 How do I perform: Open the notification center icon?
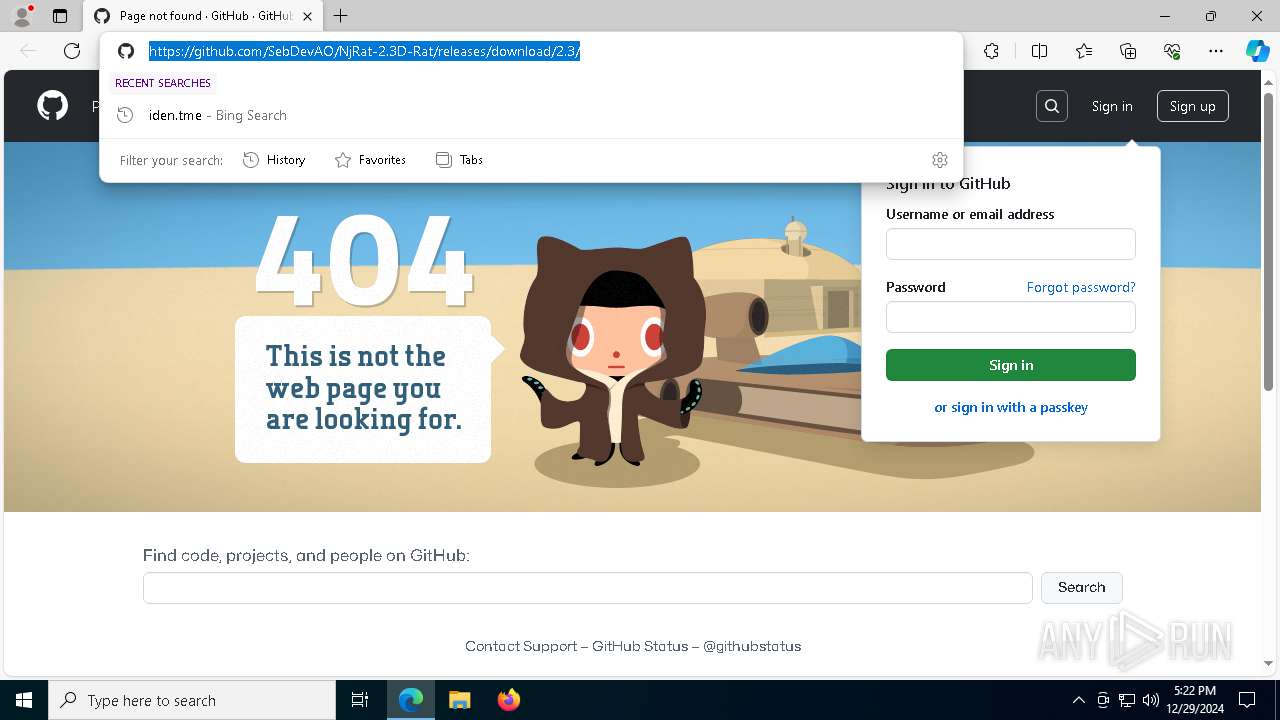[x=1247, y=700]
